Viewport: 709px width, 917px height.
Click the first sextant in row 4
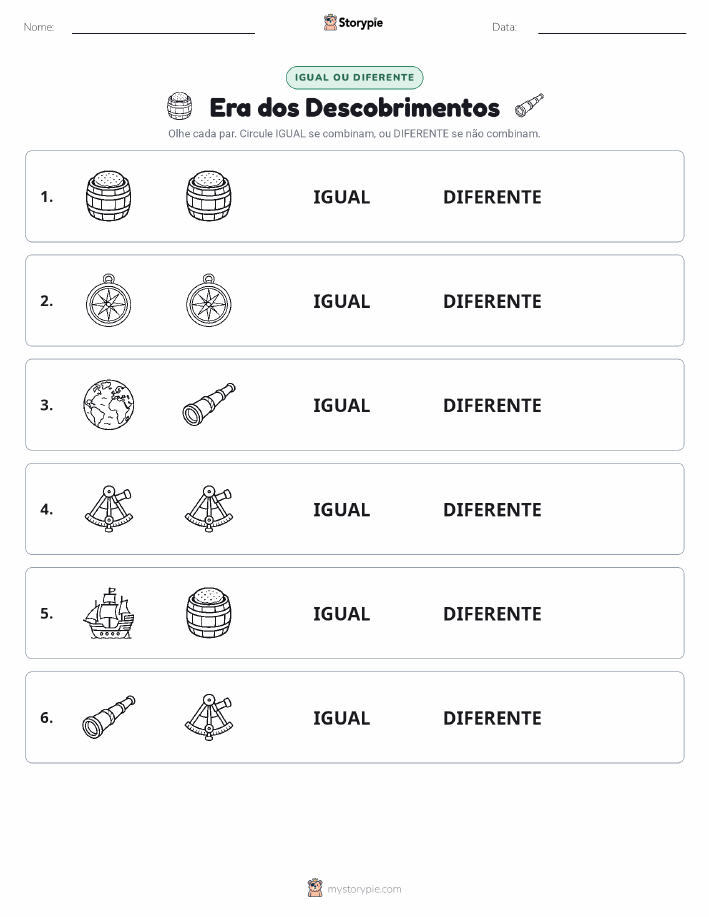(109, 508)
